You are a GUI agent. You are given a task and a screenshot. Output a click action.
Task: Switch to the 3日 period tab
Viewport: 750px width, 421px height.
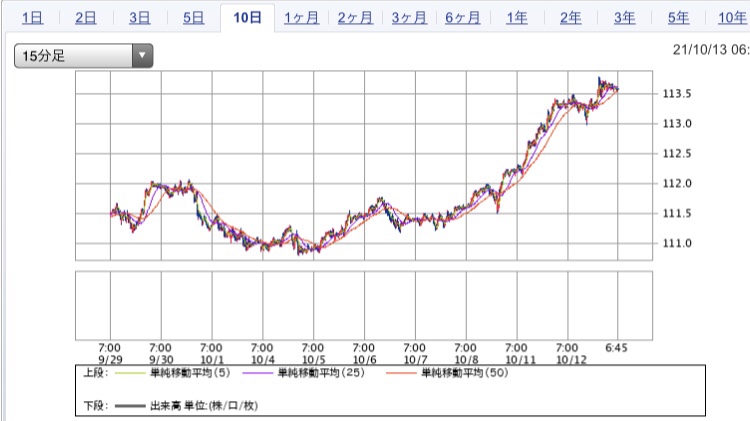coord(140,18)
